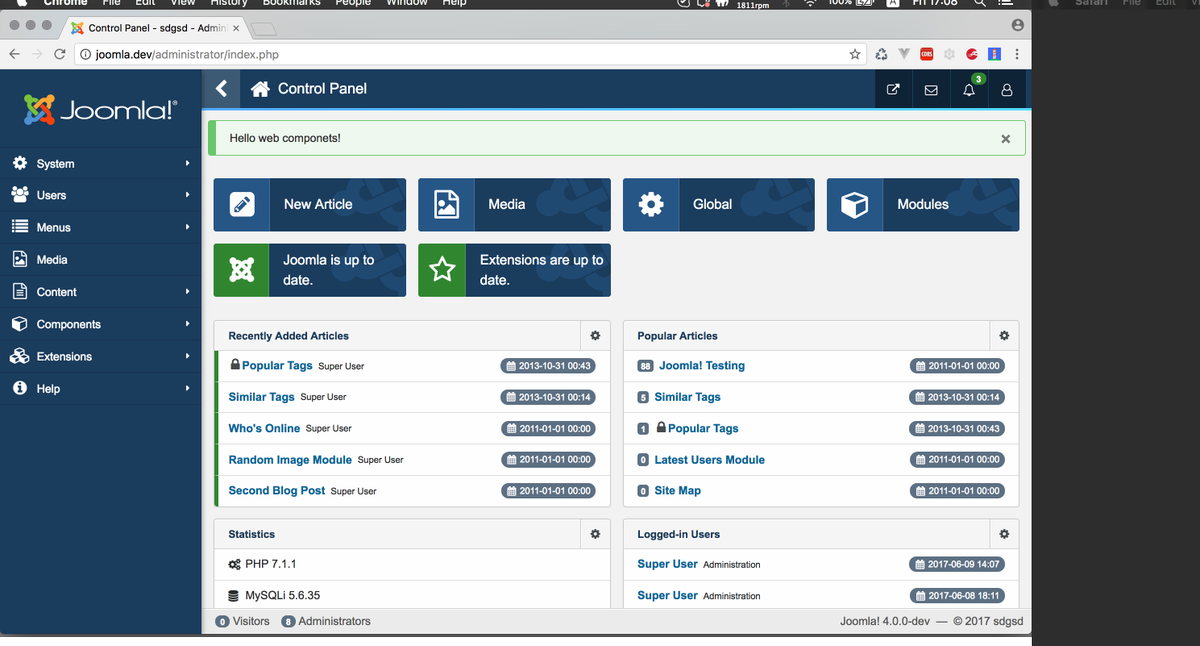Image resolution: width=1200 pixels, height=646 pixels.
Task: Click the System gear icon in sidebar
Action: (x=19, y=163)
